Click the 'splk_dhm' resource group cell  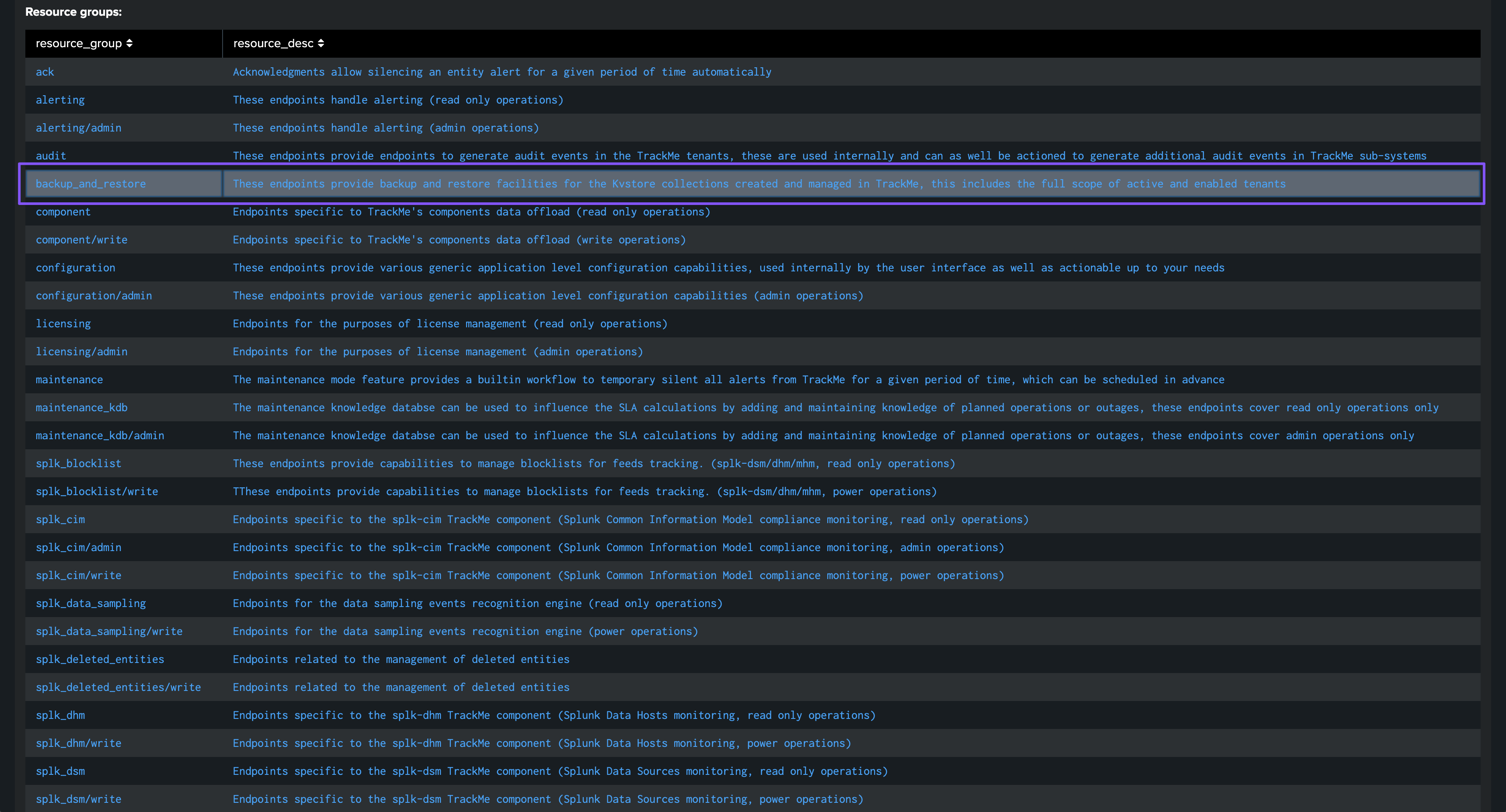click(x=60, y=715)
